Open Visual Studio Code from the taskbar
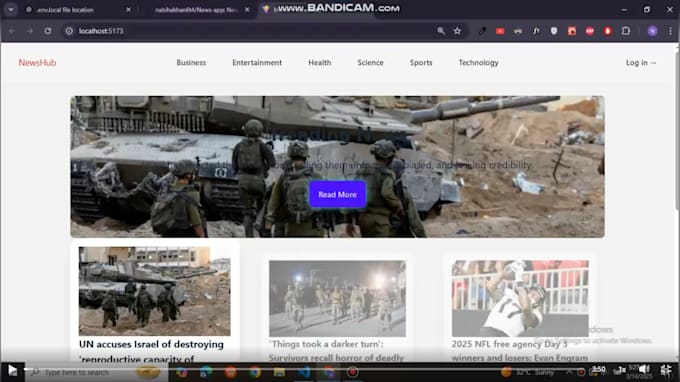680x382 pixels. point(304,372)
